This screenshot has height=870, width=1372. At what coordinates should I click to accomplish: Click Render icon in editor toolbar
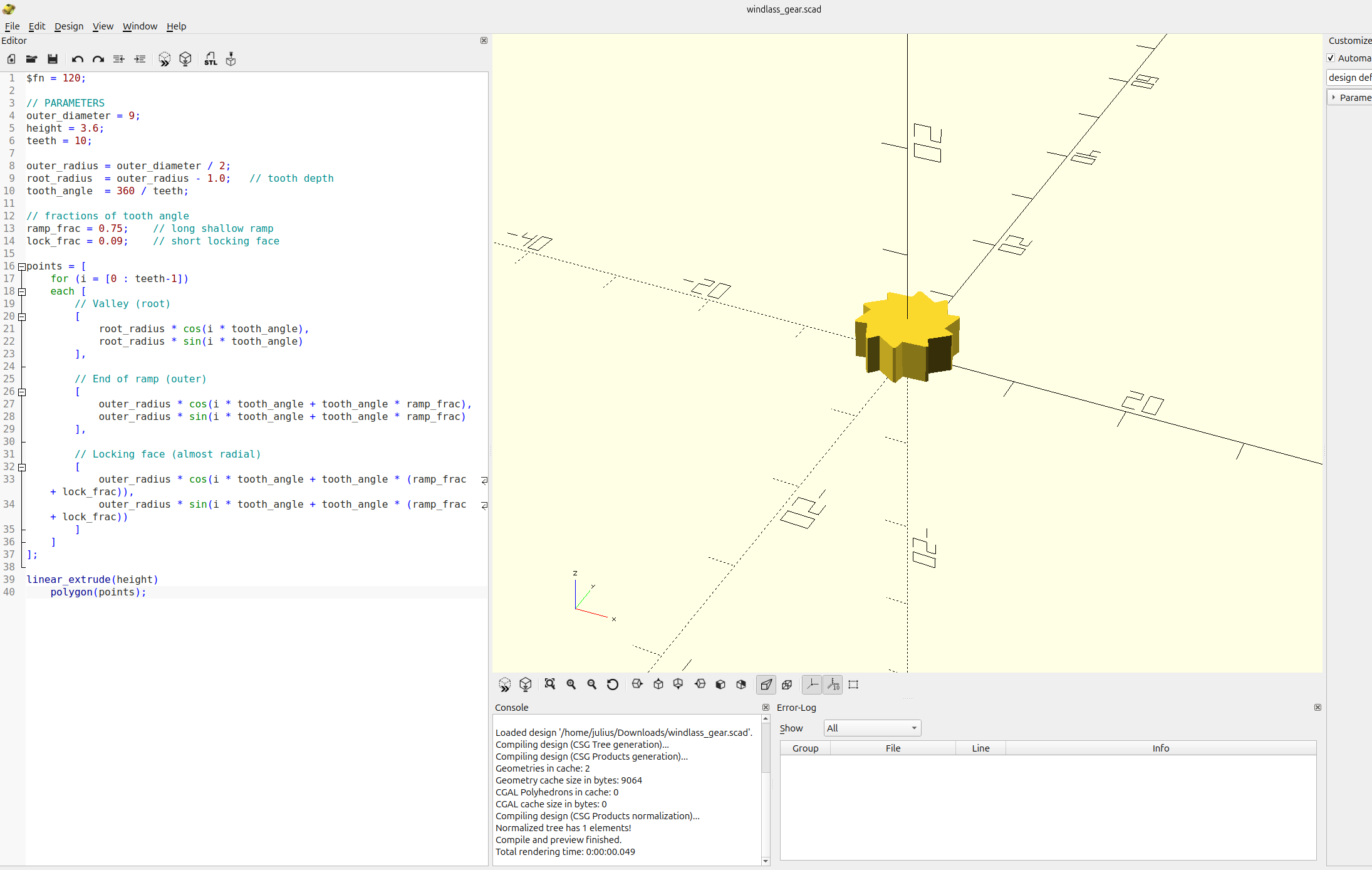(185, 59)
